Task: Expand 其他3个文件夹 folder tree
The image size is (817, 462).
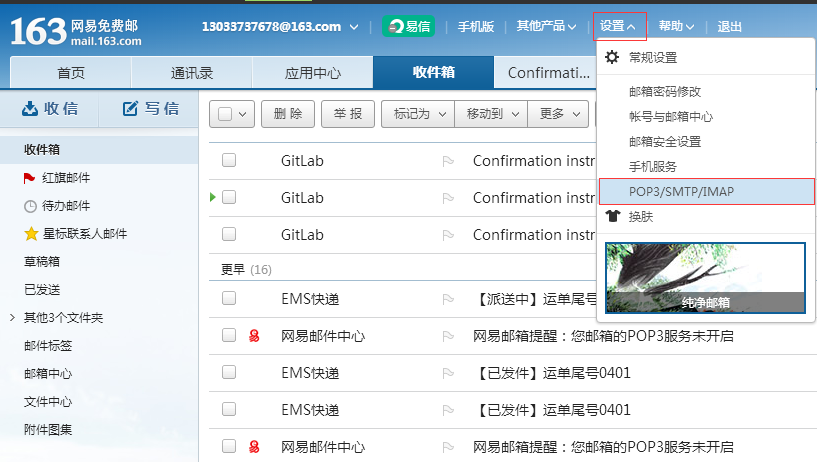Action: pyautogui.click(x=12, y=317)
